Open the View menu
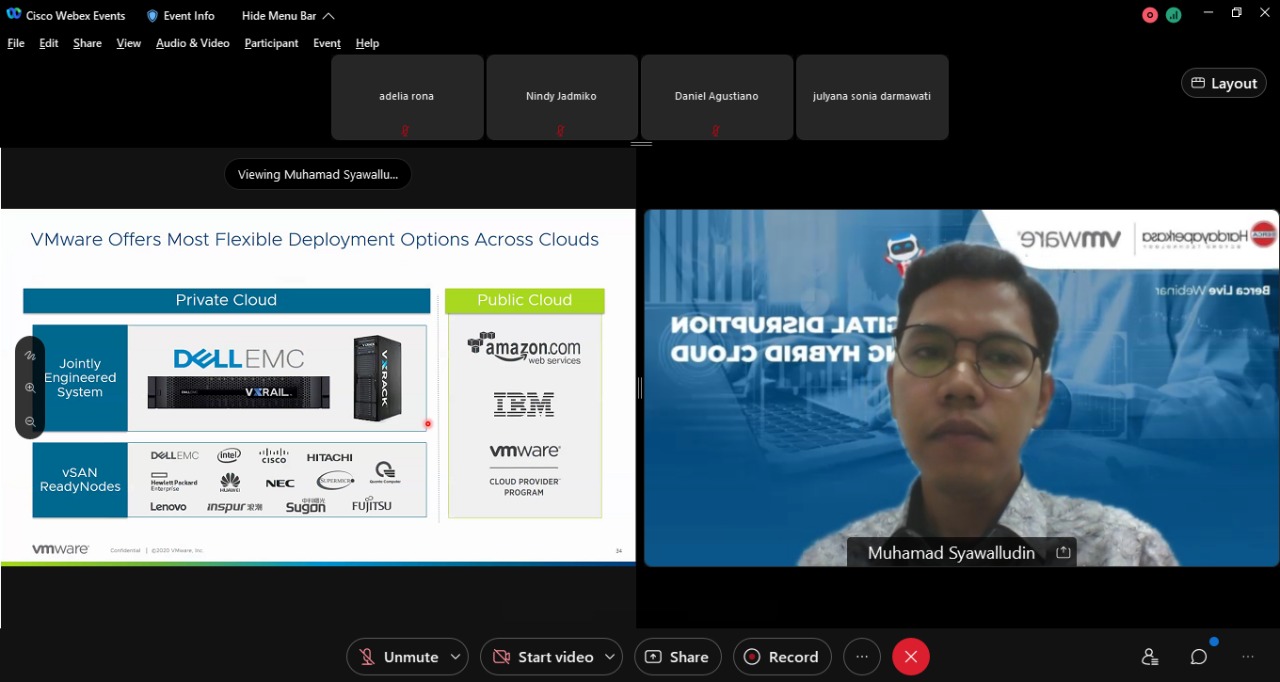Screen dimensions: 1280x682 pos(128,43)
